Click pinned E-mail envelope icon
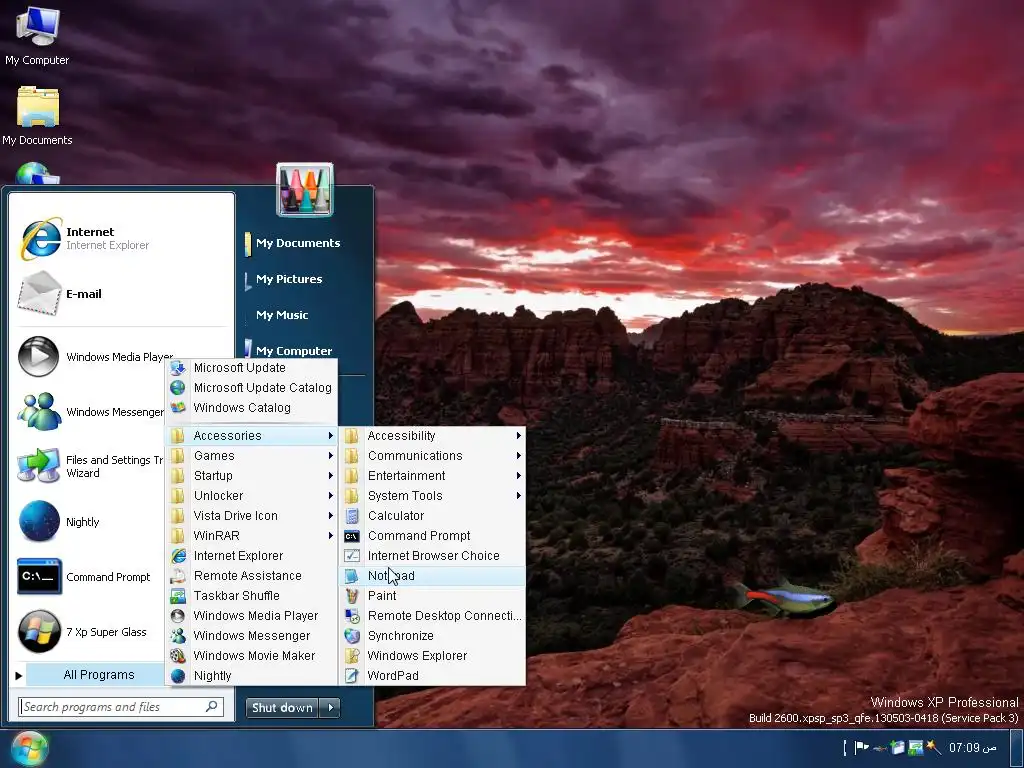1024x768 pixels. click(39, 293)
